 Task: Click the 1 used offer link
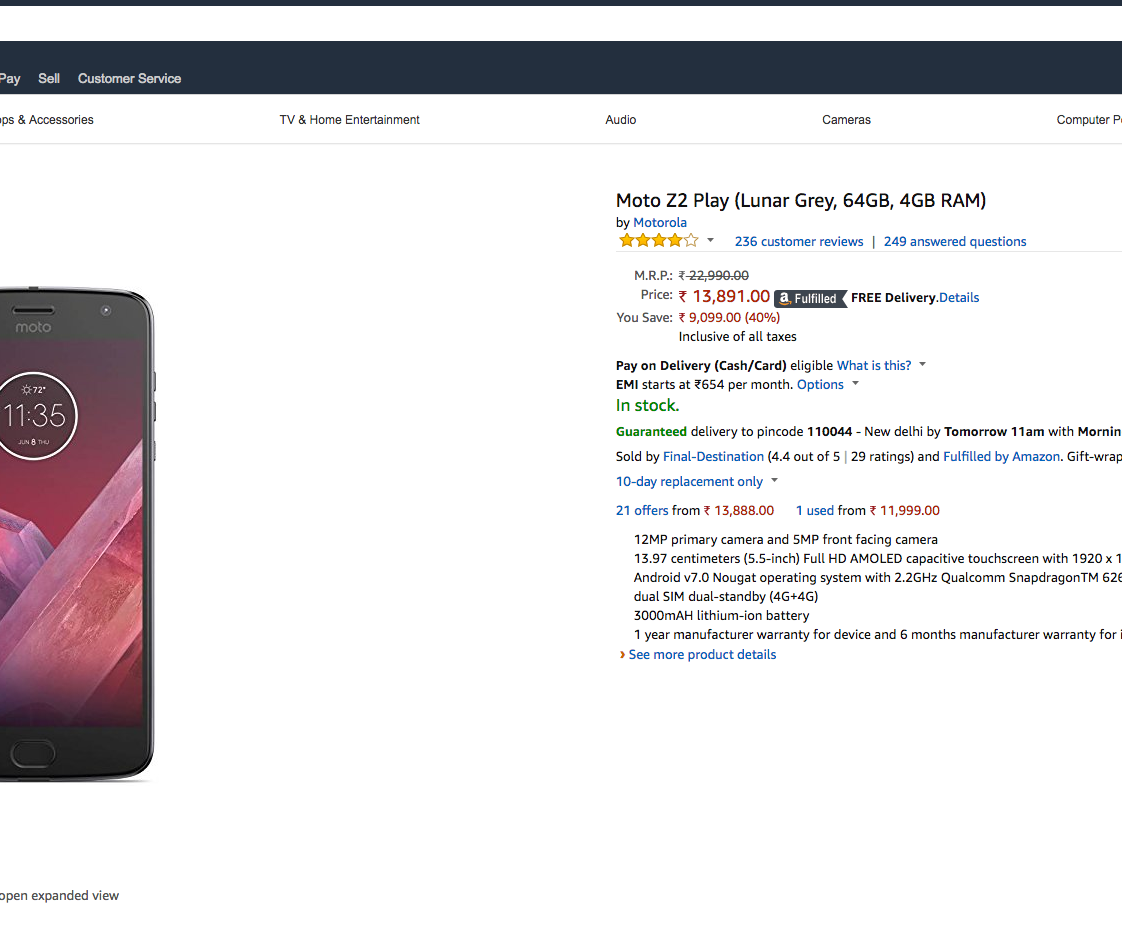[814, 511]
